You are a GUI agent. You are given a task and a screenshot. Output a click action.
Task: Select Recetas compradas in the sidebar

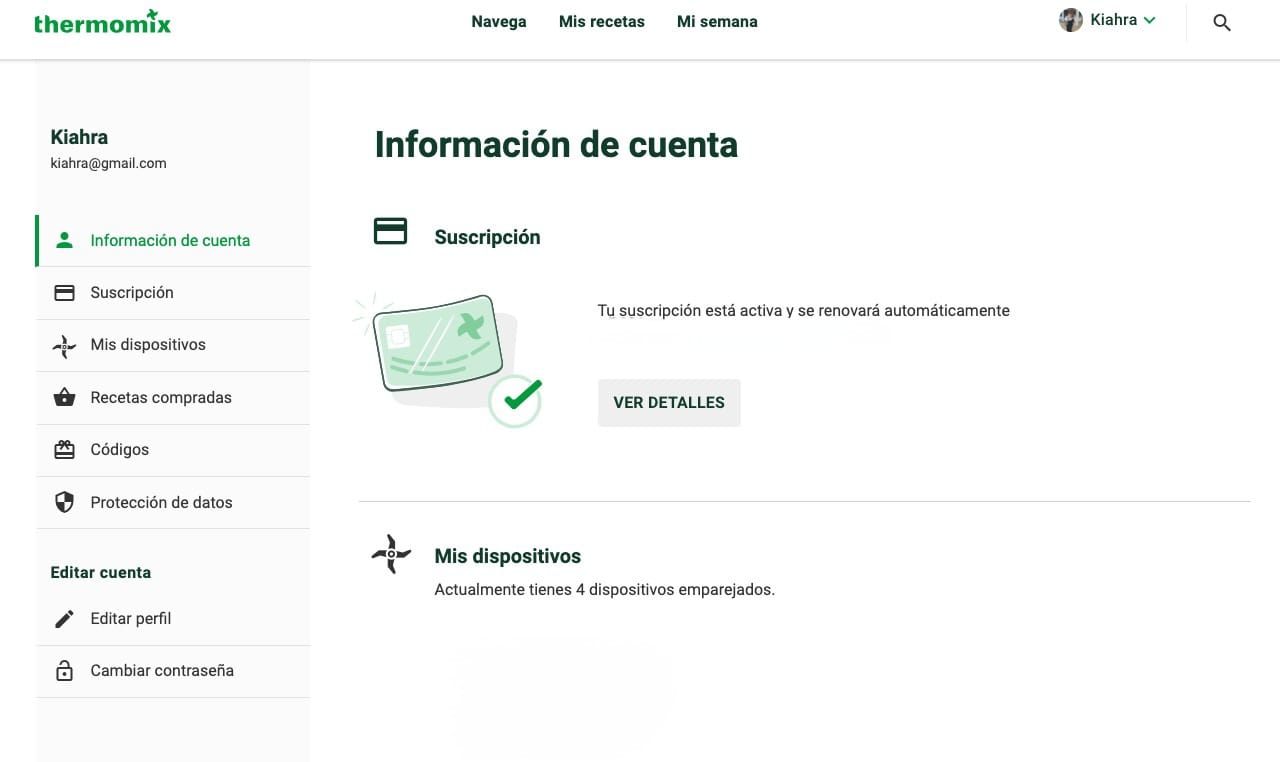point(161,397)
